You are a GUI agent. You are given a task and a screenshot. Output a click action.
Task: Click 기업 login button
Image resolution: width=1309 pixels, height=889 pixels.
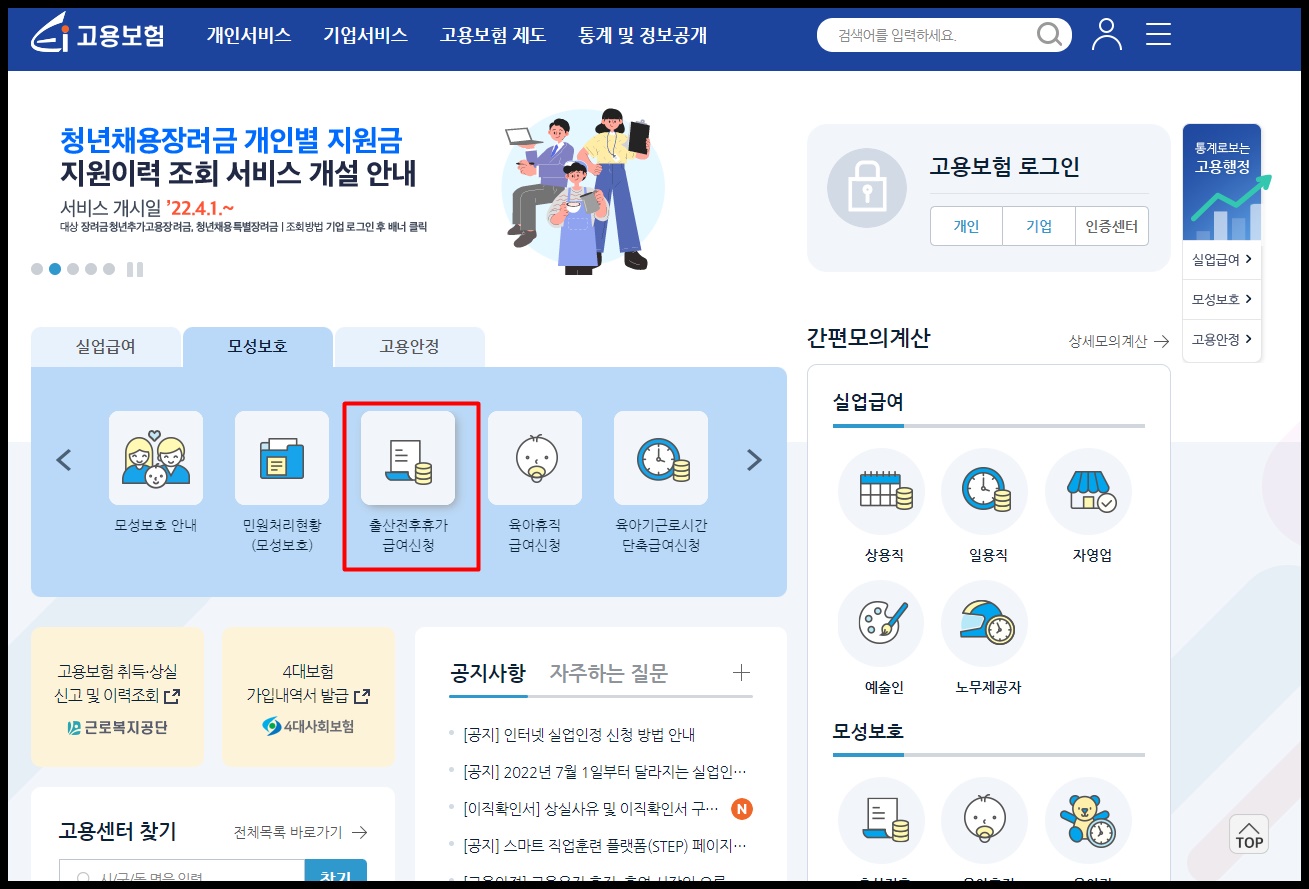click(x=1039, y=226)
